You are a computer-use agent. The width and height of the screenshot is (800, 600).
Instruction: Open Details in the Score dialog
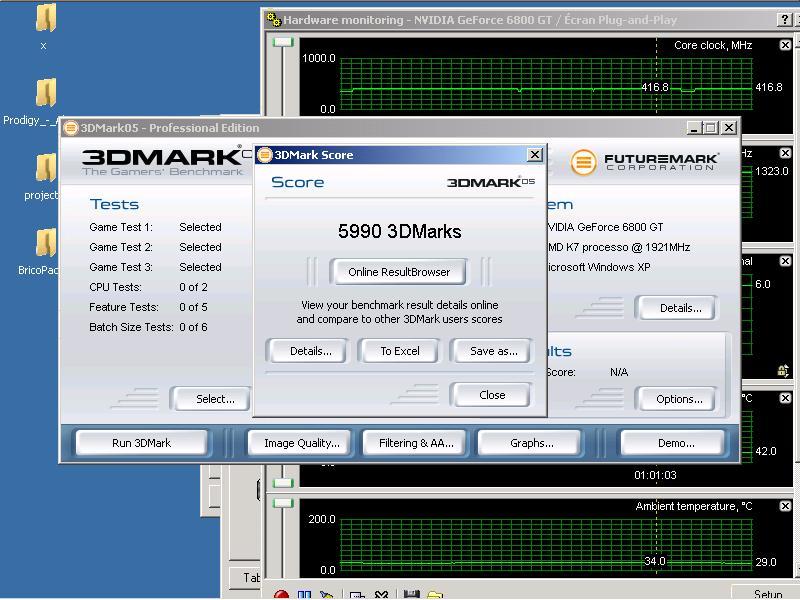[310, 351]
